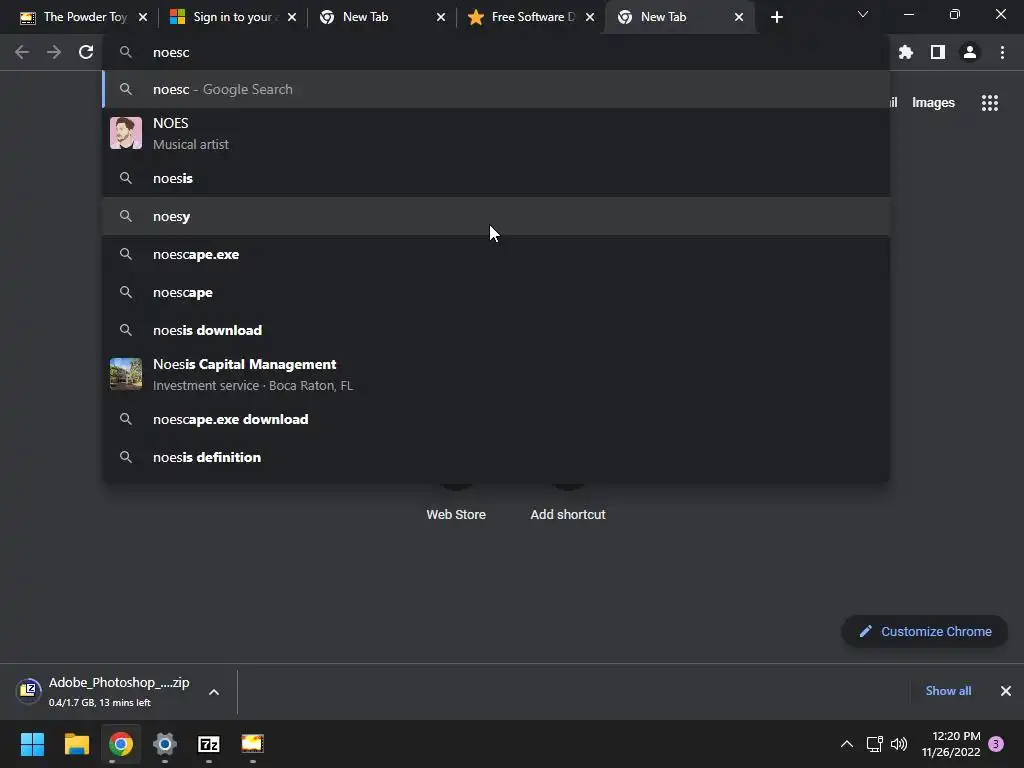Close the Sign in to your account tab
This screenshot has width=1024, height=768.
292,17
